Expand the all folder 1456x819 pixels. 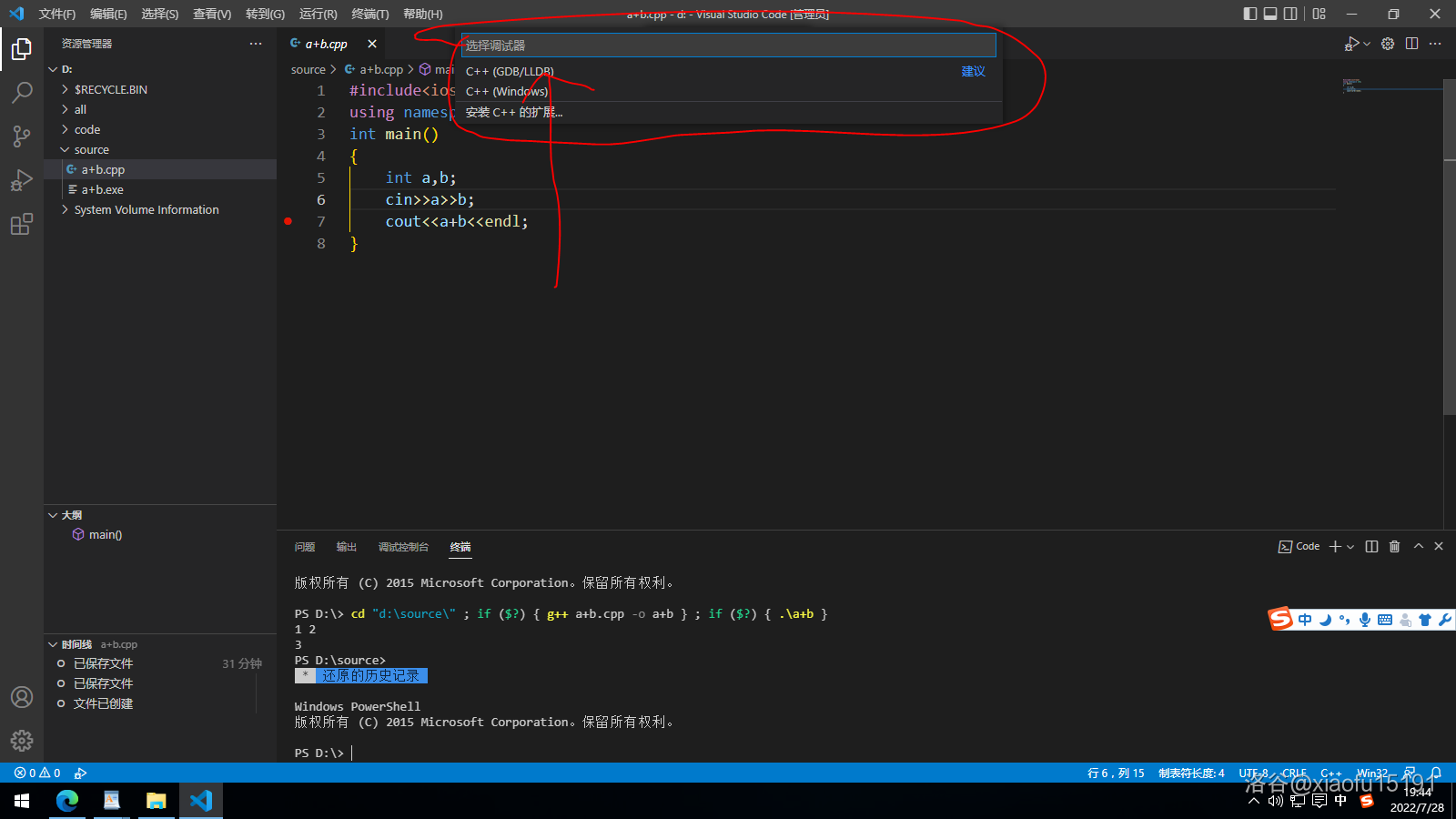coord(160,109)
